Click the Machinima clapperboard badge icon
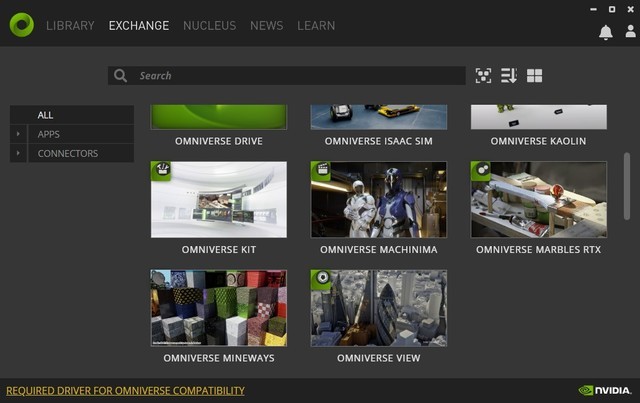The height and width of the screenshot is (403, 640). [321, 170]
